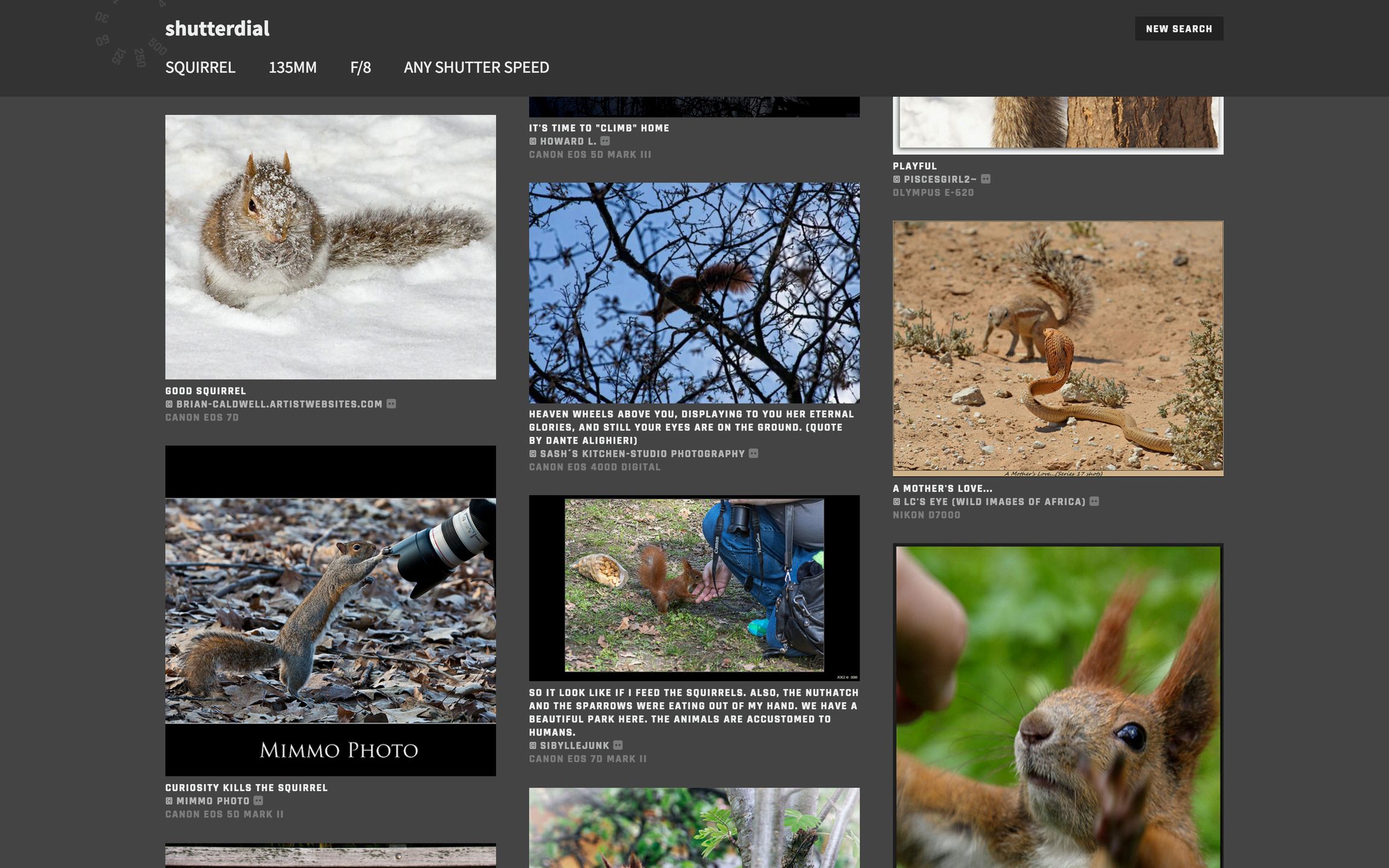Open the snowy Good Squirrel photo
Viewport: 1389px width, 868px height.
(330, 247)
